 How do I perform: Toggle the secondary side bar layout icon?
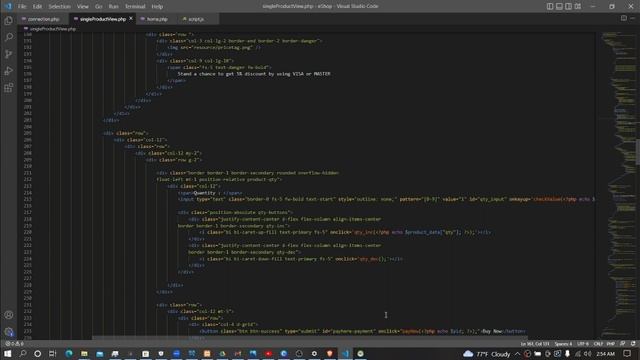point(569,6)
